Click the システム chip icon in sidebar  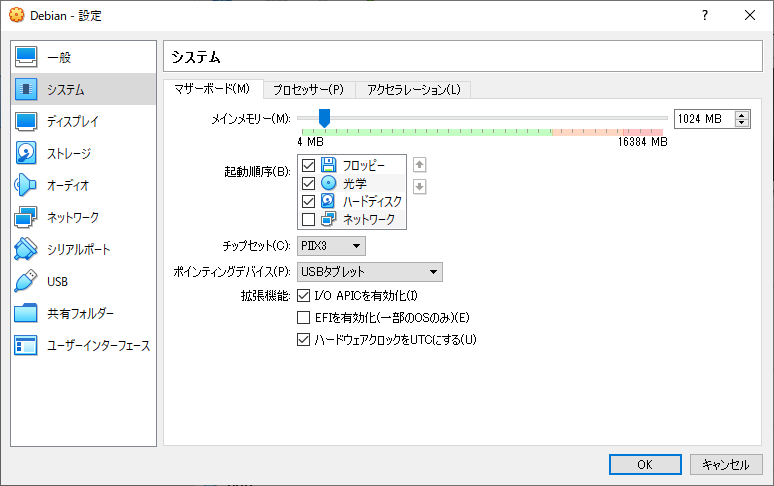[x=26, y=89]
